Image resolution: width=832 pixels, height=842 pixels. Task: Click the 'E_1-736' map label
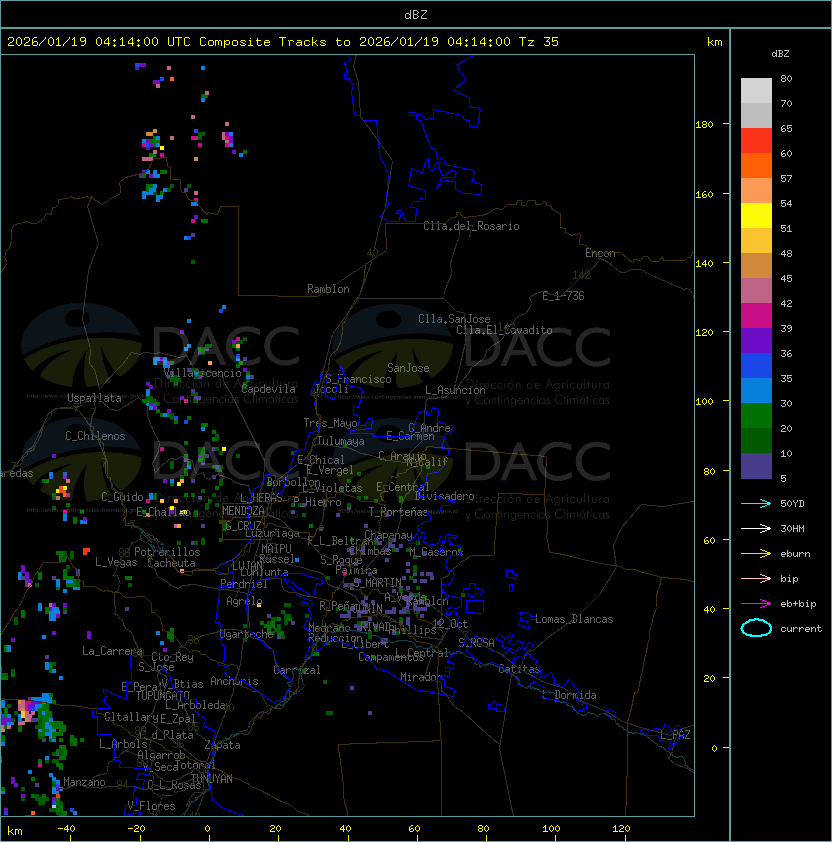[563, 296]
